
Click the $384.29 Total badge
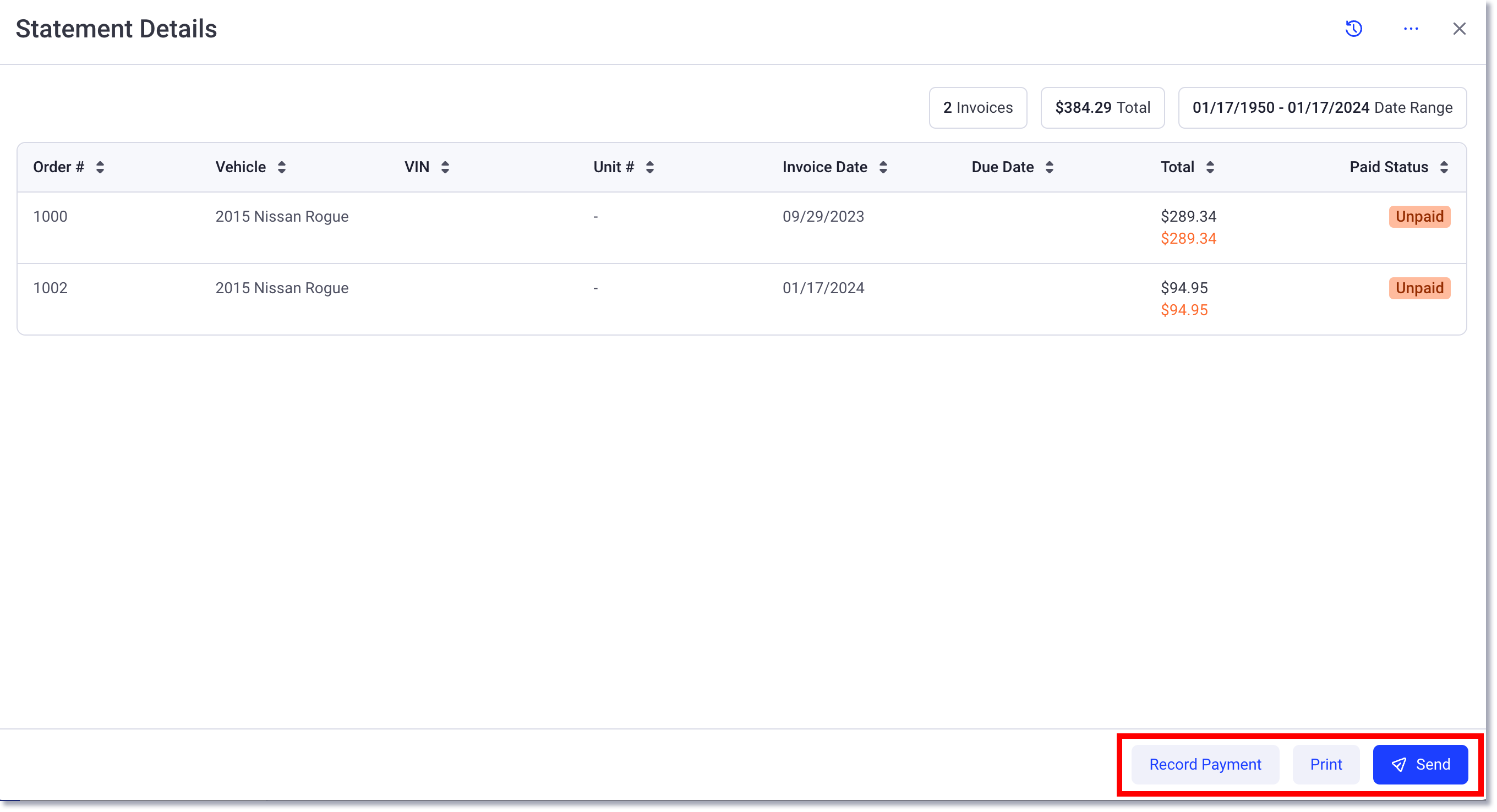coord(1102,107)
